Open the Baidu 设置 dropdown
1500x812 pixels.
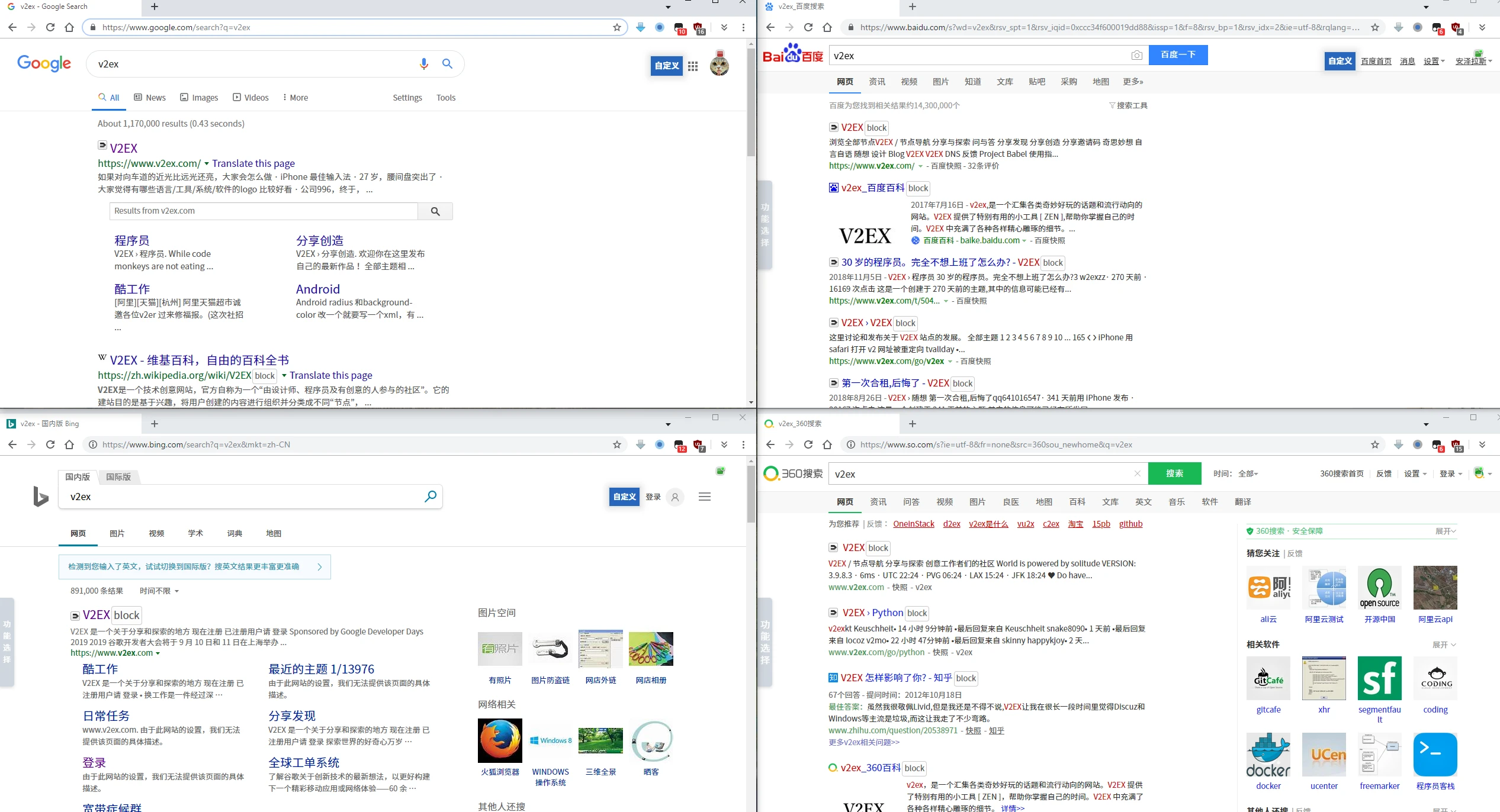click(x=1434, y=61)
